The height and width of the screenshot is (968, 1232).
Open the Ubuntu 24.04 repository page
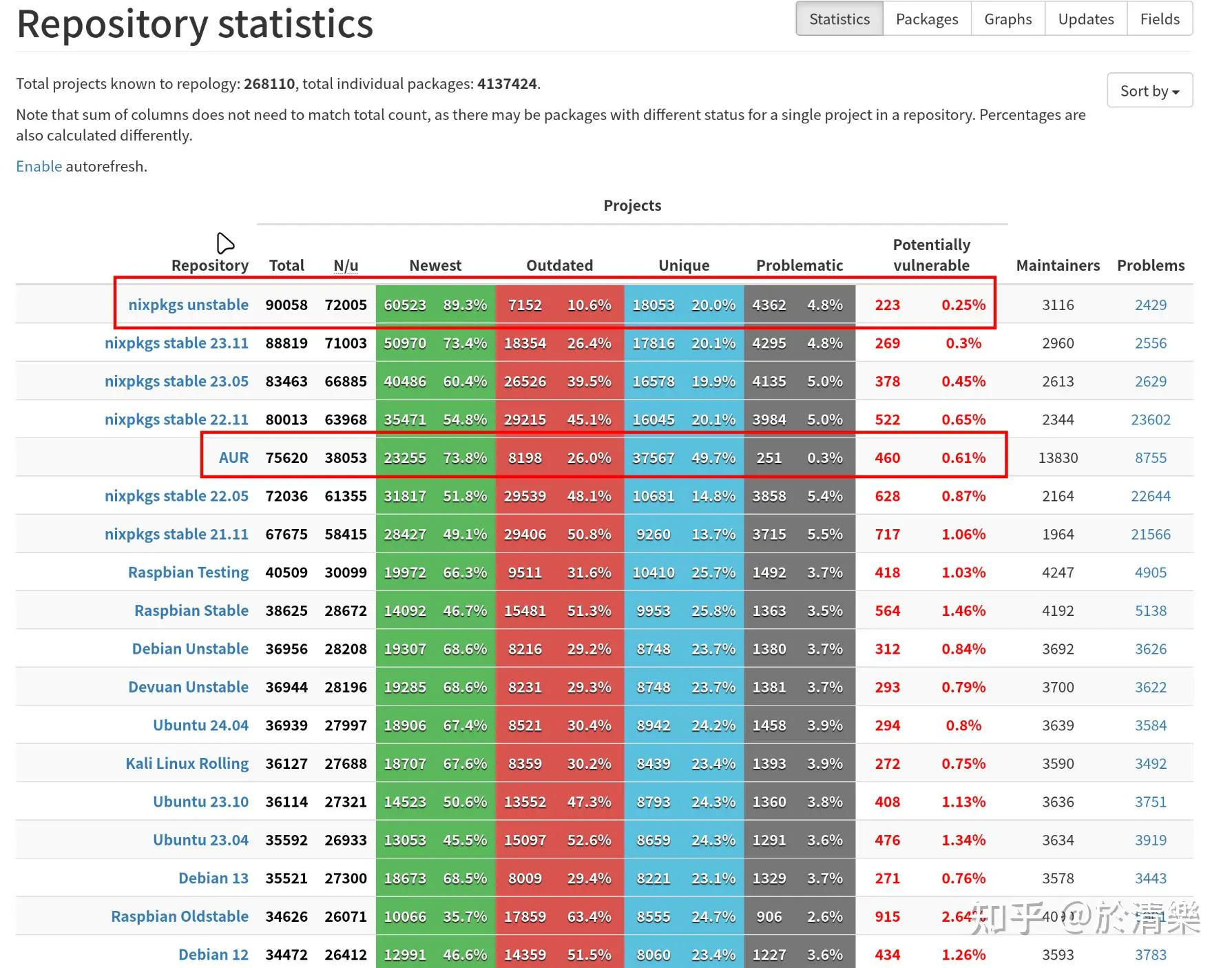[x=200, y=725]
